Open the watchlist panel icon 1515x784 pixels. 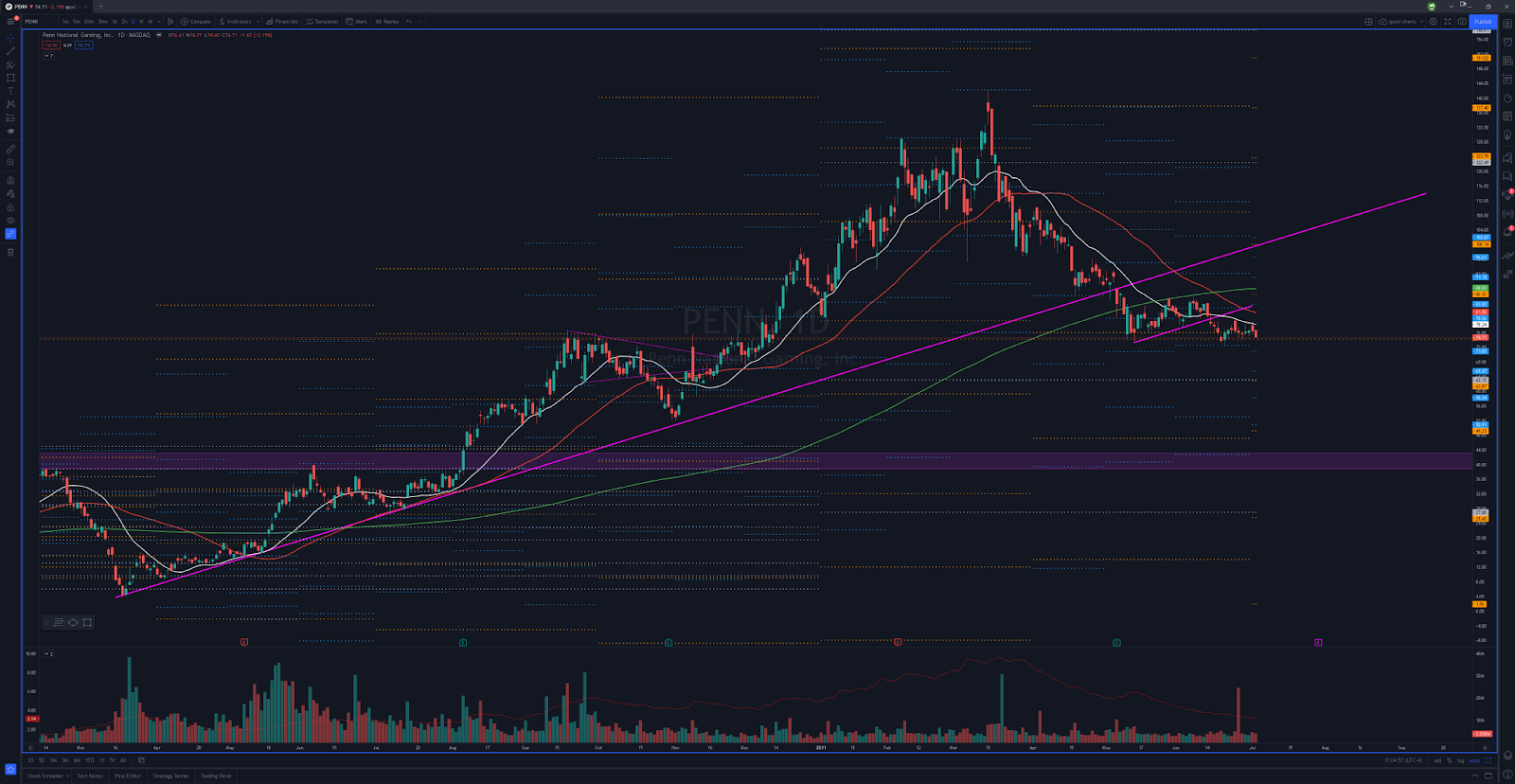(1507, 24)
